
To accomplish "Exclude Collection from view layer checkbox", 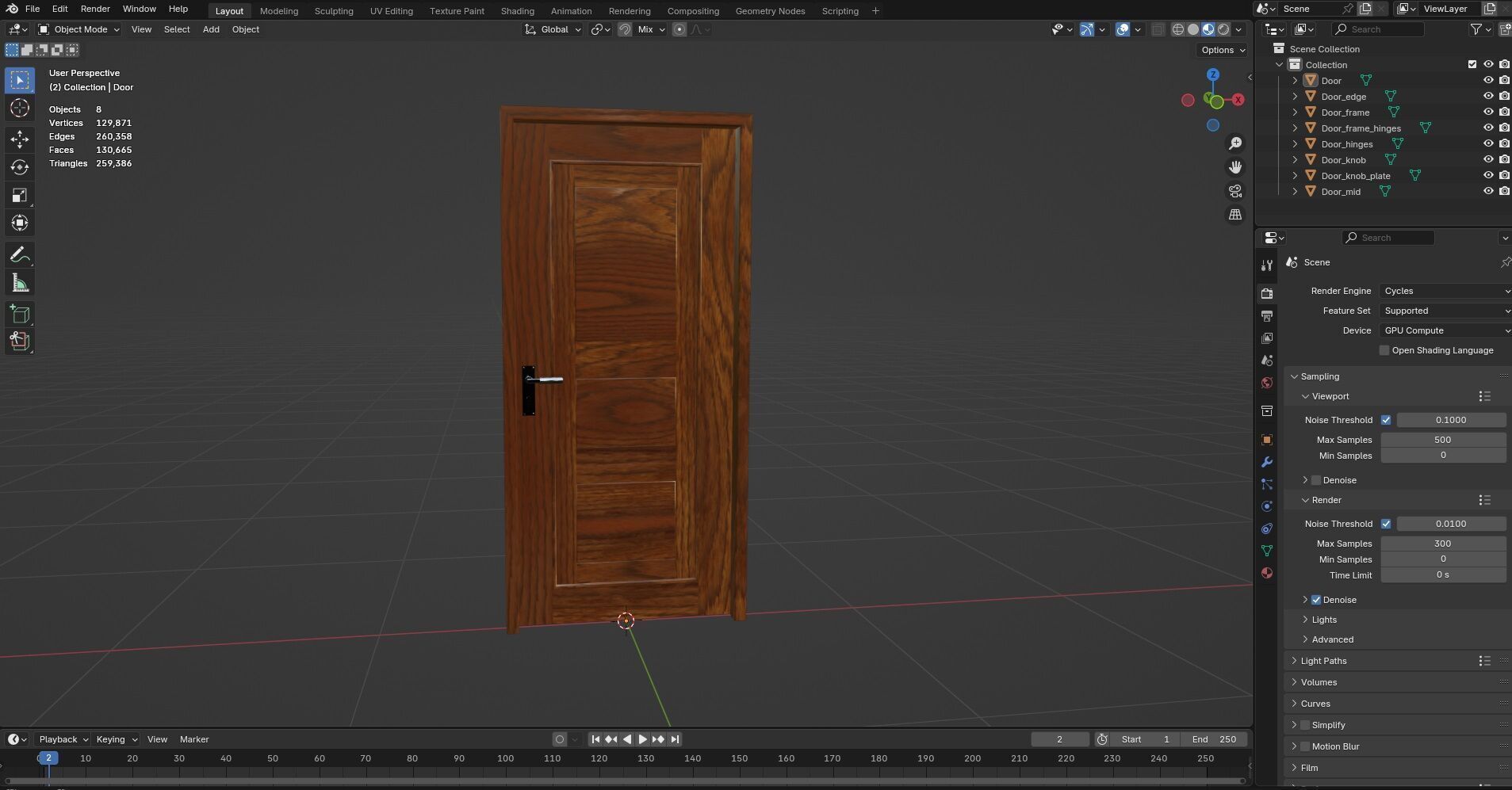I will click(1472, 64).
